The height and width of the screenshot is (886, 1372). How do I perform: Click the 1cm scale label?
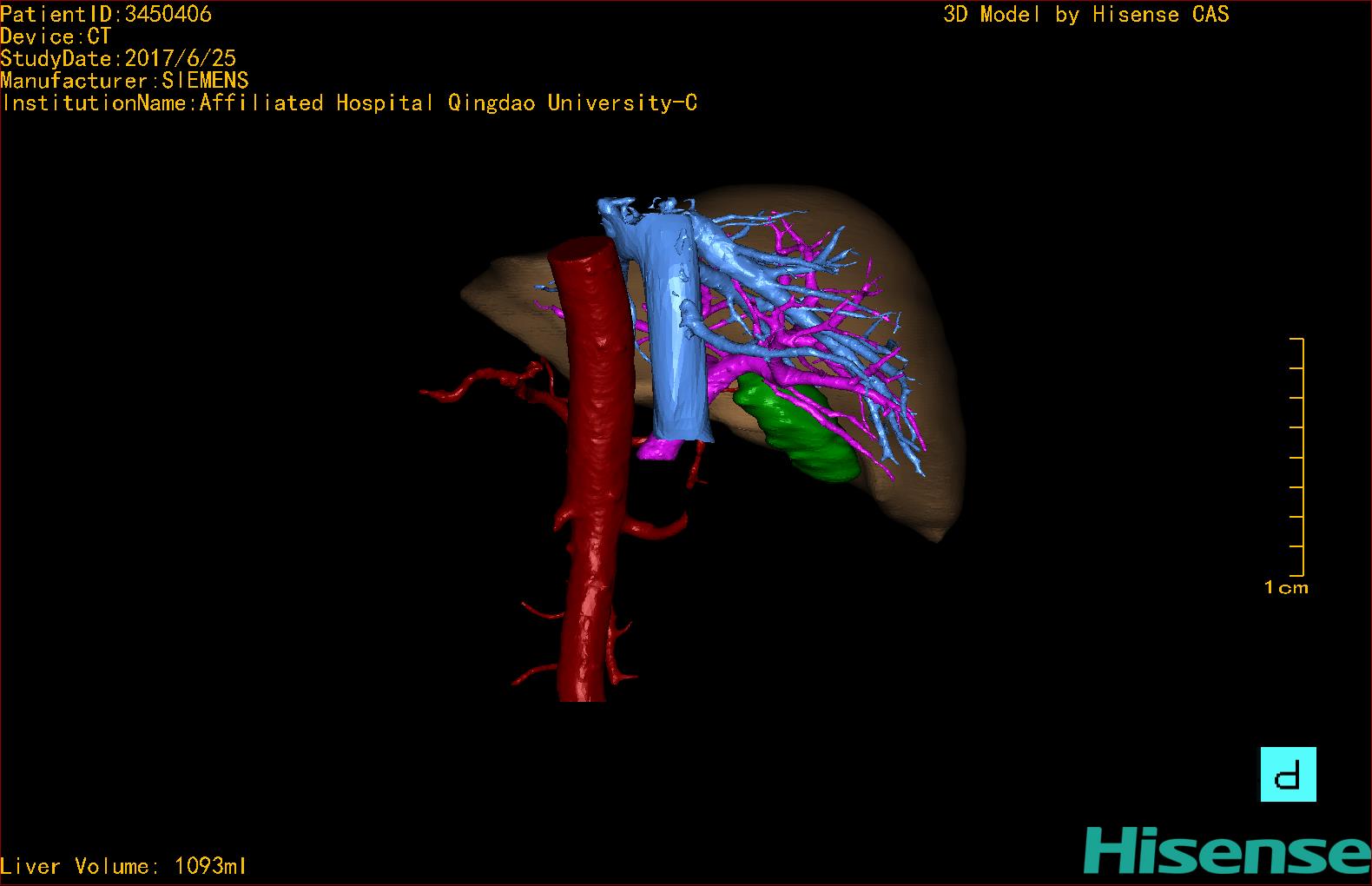point(1286,588)
